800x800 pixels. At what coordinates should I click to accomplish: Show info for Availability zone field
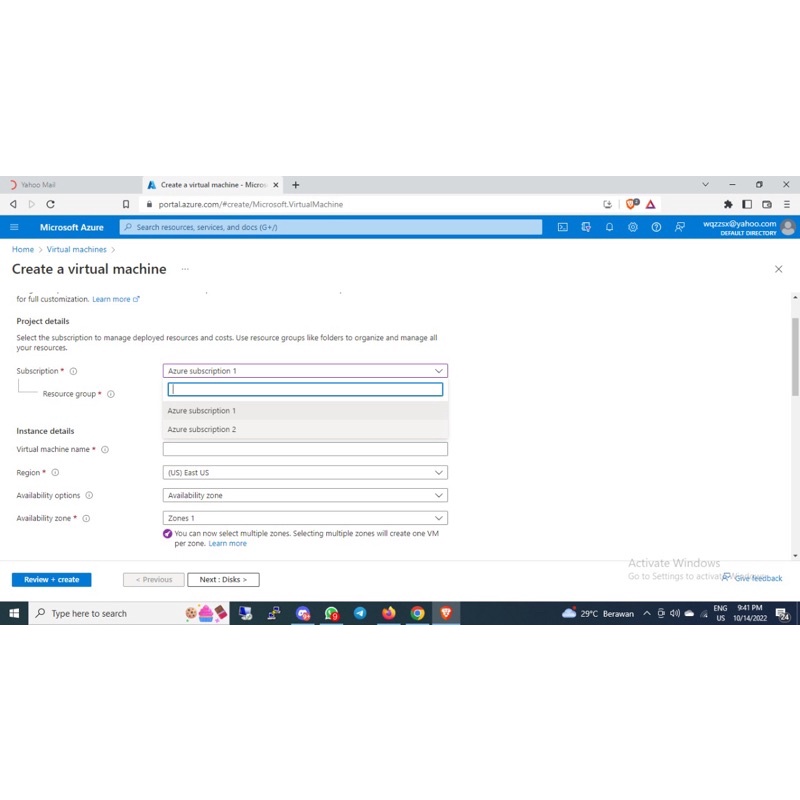86,518
